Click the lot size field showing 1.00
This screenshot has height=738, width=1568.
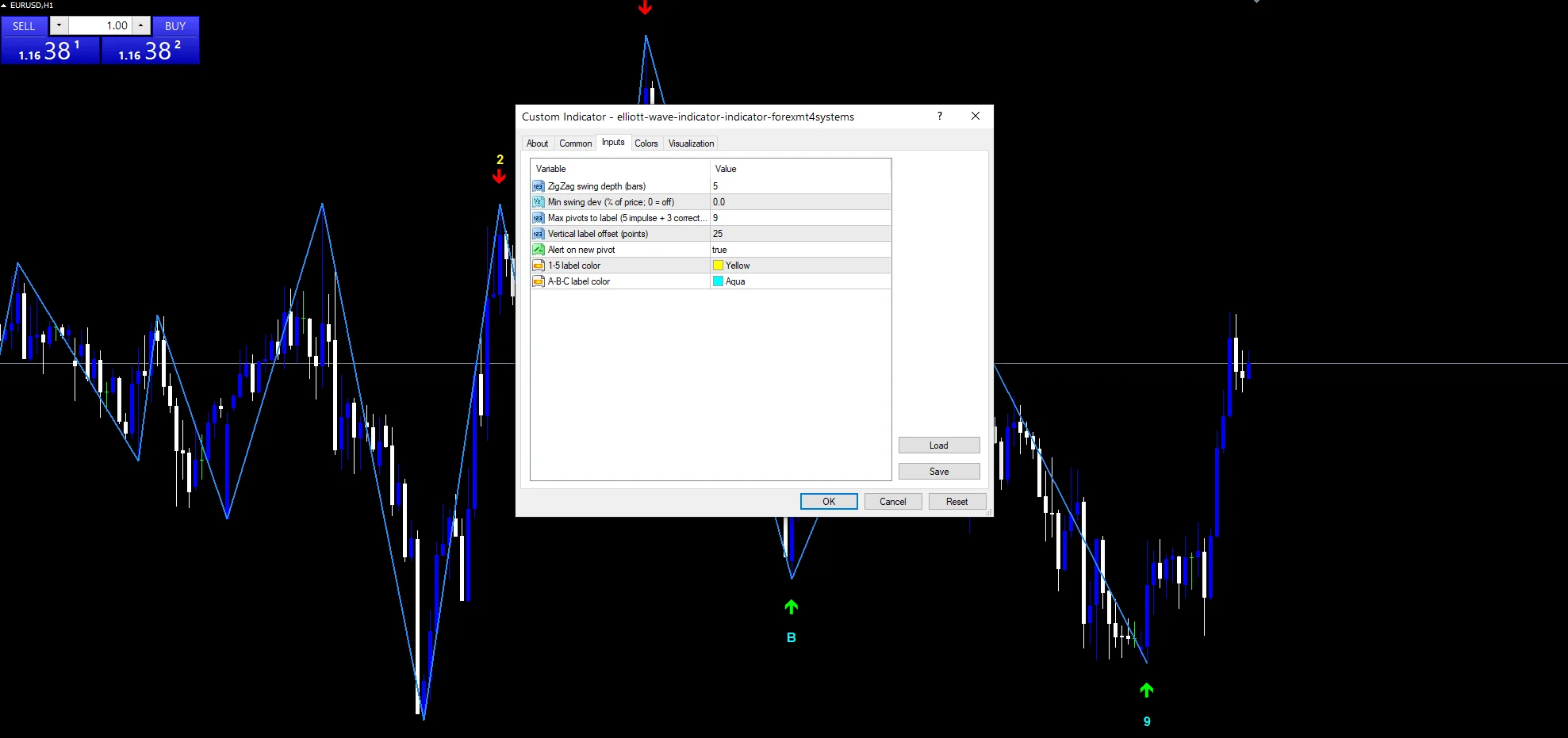[100, 26]
